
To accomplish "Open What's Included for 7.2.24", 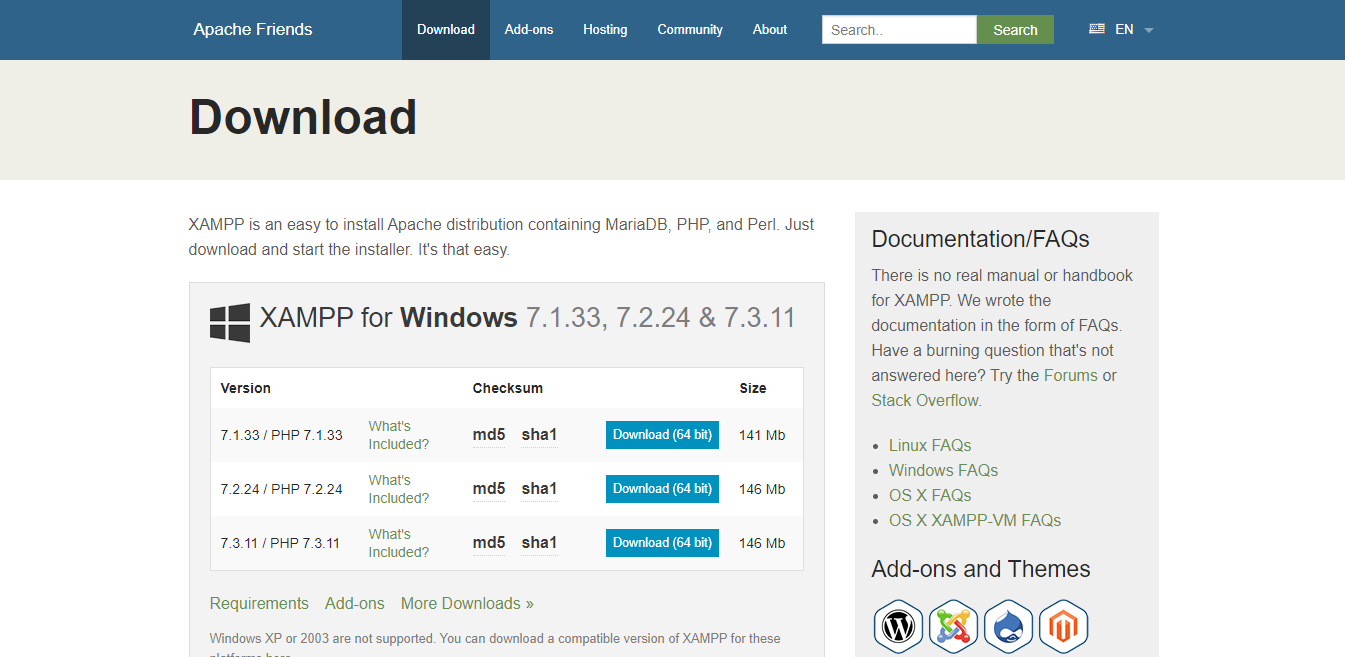I will pos(399,489).
